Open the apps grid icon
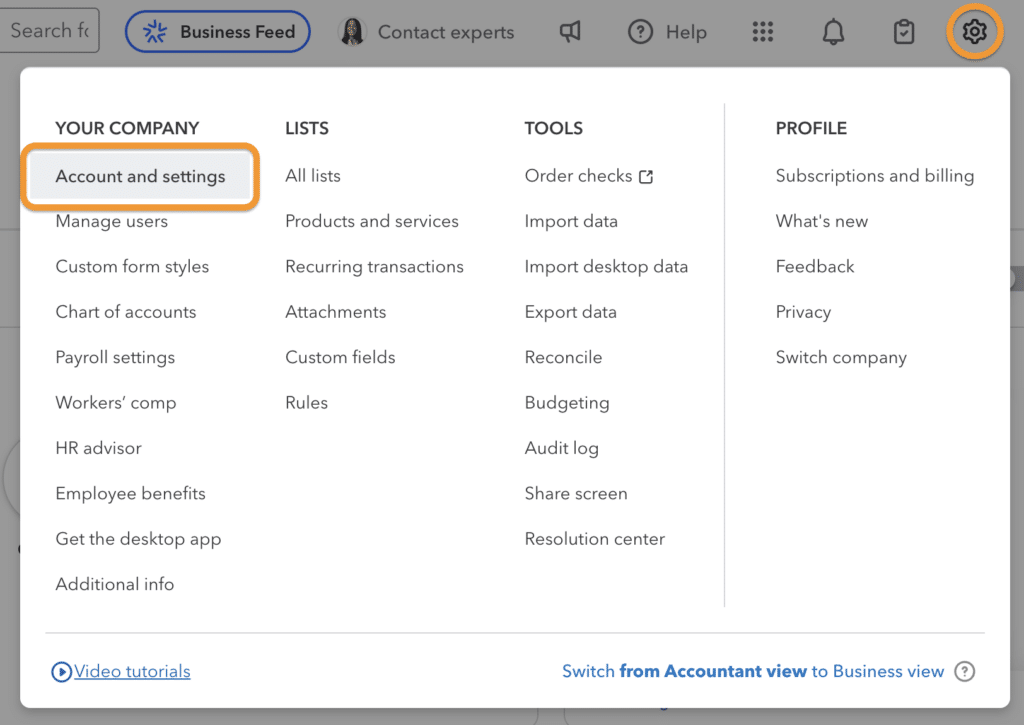Screen dimensions: 1024x725 [x=762, y=31]
